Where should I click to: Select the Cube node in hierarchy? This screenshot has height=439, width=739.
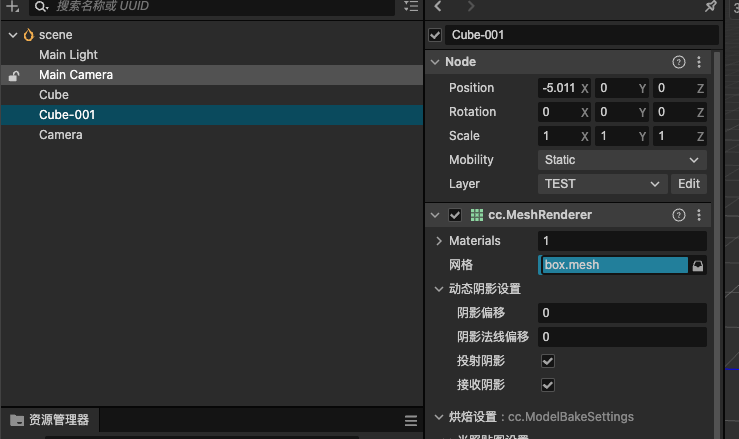coord(54,95)
